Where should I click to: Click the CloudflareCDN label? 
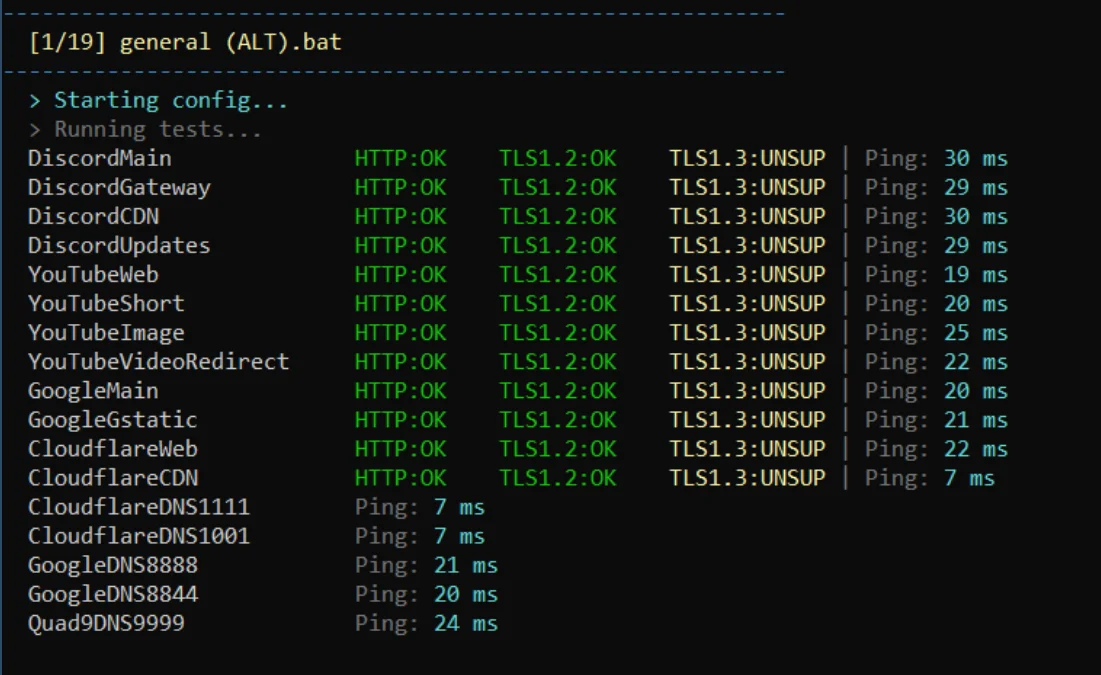click(x=113, y=478)
